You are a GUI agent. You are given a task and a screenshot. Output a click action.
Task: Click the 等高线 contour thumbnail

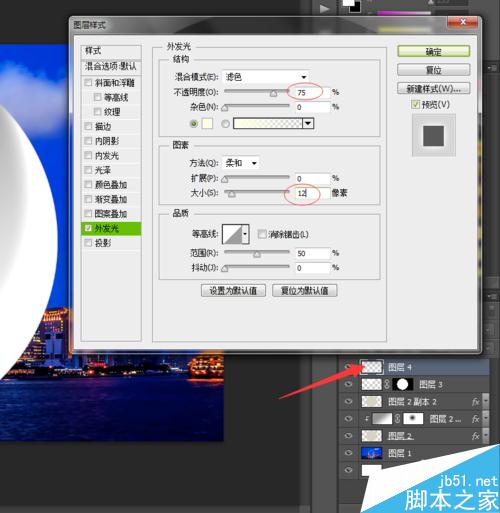click(232, 234)
